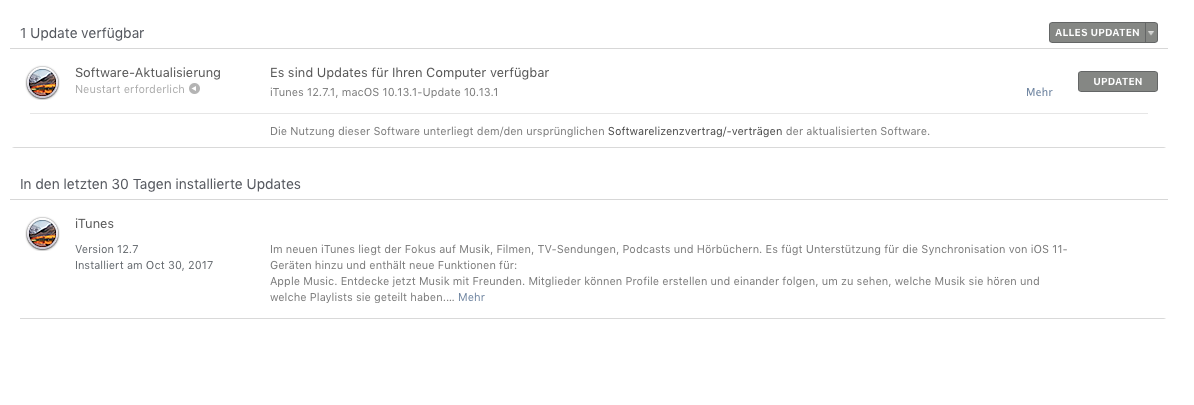Select the iTunes title under installed updates
The height and width of the screenshot is (405, 1194).
point(94,224)
